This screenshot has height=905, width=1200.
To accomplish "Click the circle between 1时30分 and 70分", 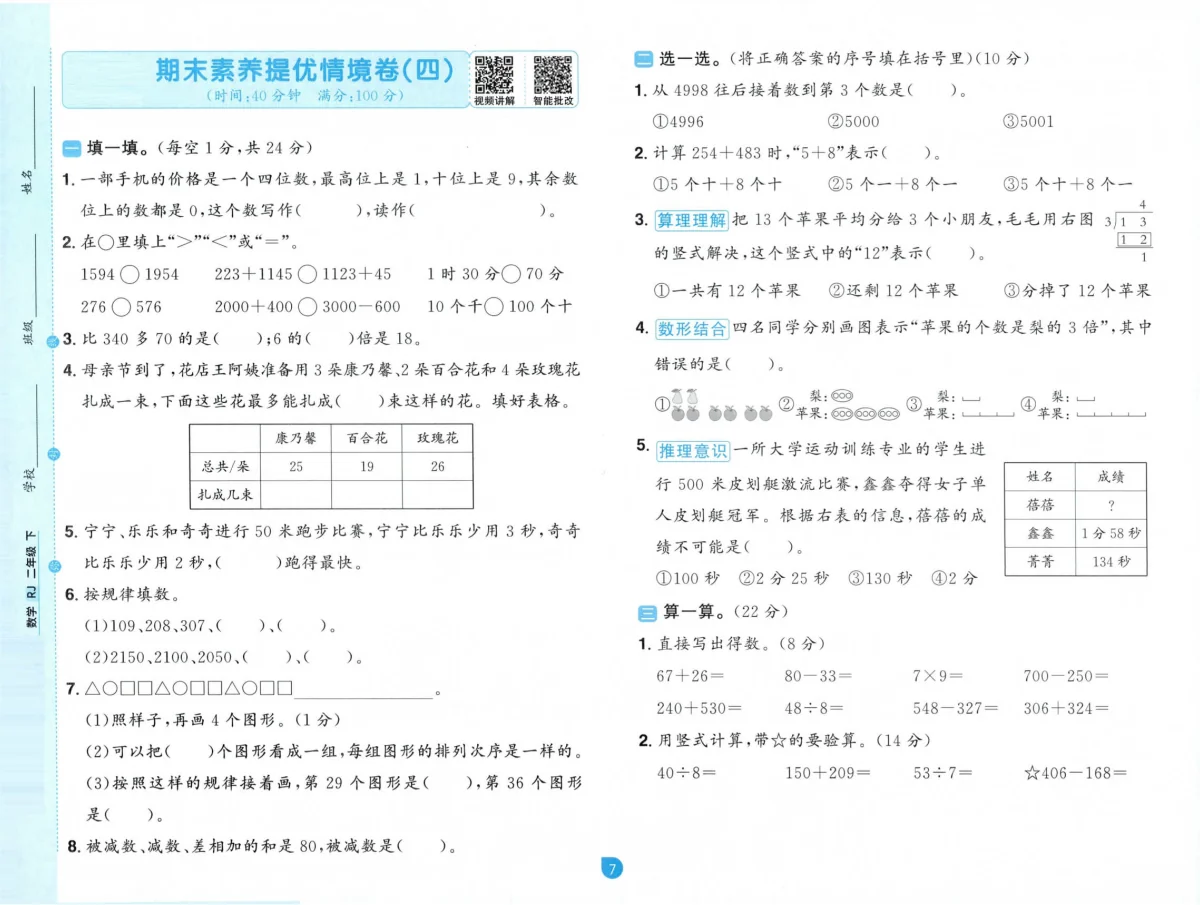I will (x=511, y=273).
